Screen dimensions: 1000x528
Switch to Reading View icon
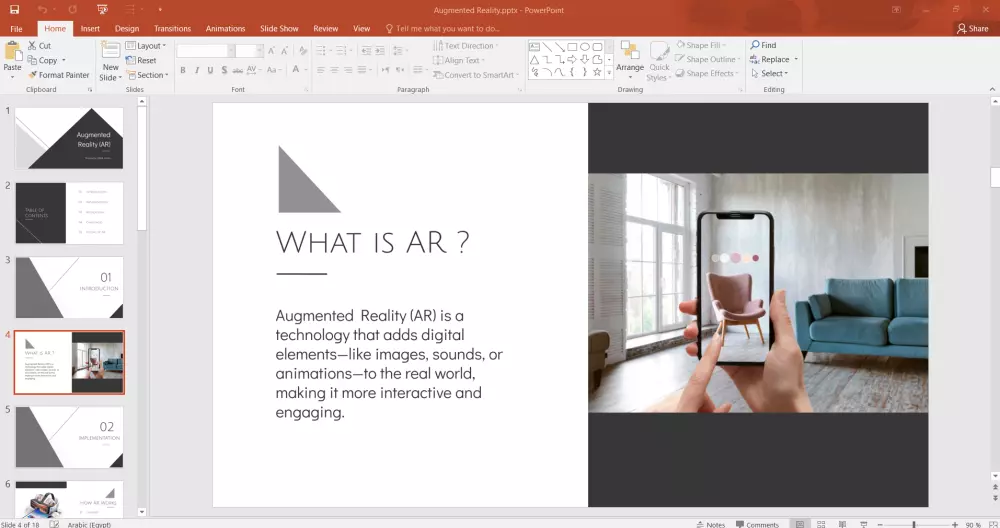tap(842, 524)
